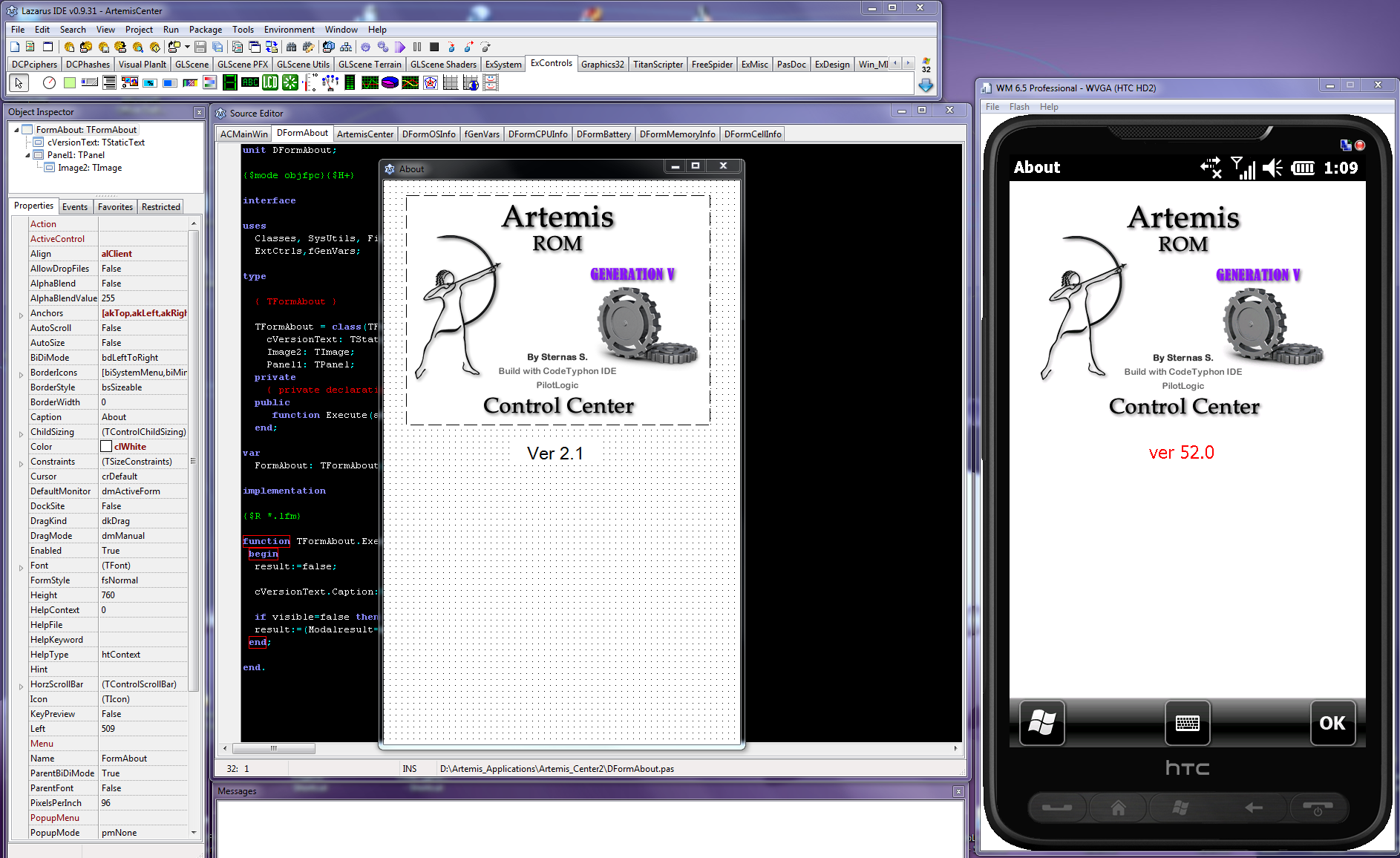
Task: Click the Step Into debug icon
Action: click(x=451, y=47)
